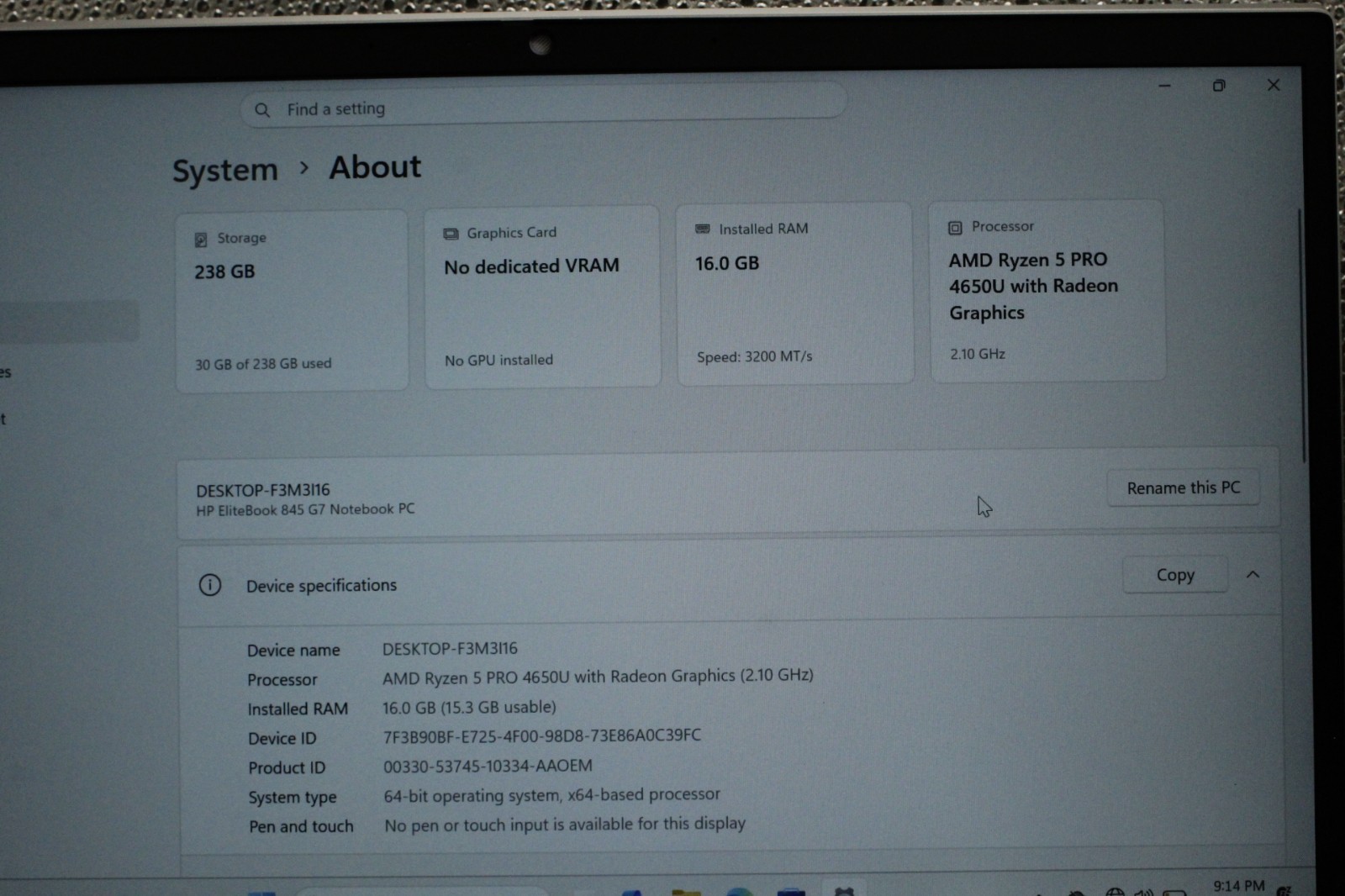Click the 238 GB storage value
1345x896 pixels.
[224, 271]
